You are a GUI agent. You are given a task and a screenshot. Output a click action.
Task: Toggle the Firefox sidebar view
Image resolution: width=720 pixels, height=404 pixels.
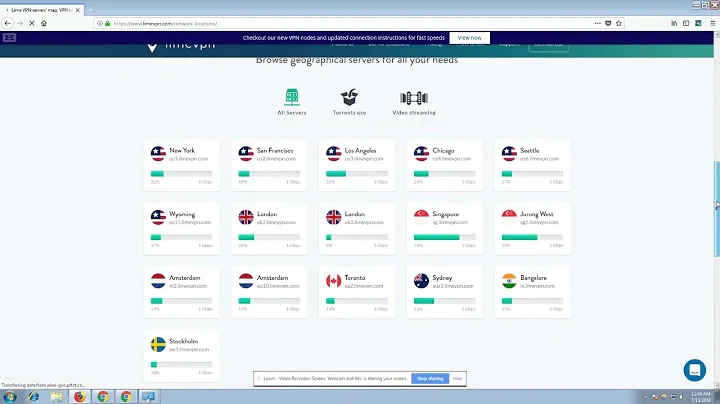point(686,23)
